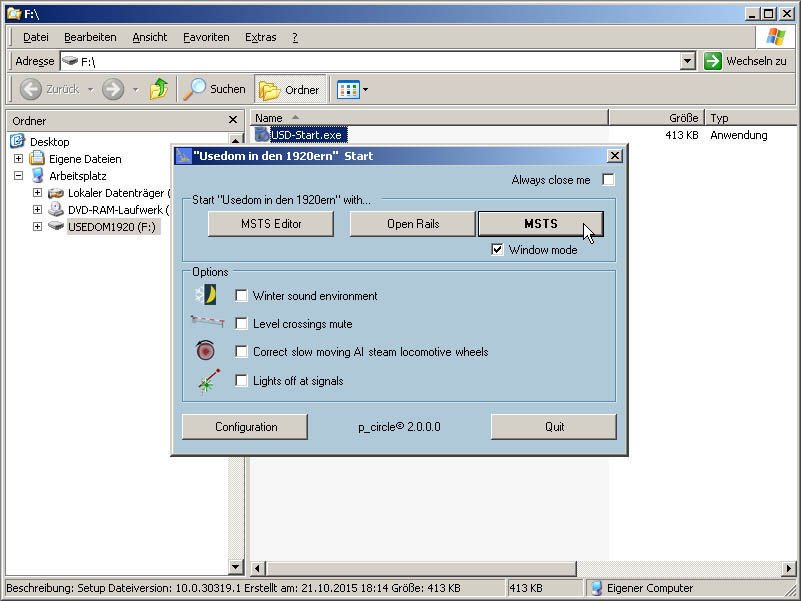Open the Suchen search tool
The width and height of the screenshot is (801, 601).
coord(214,89)
